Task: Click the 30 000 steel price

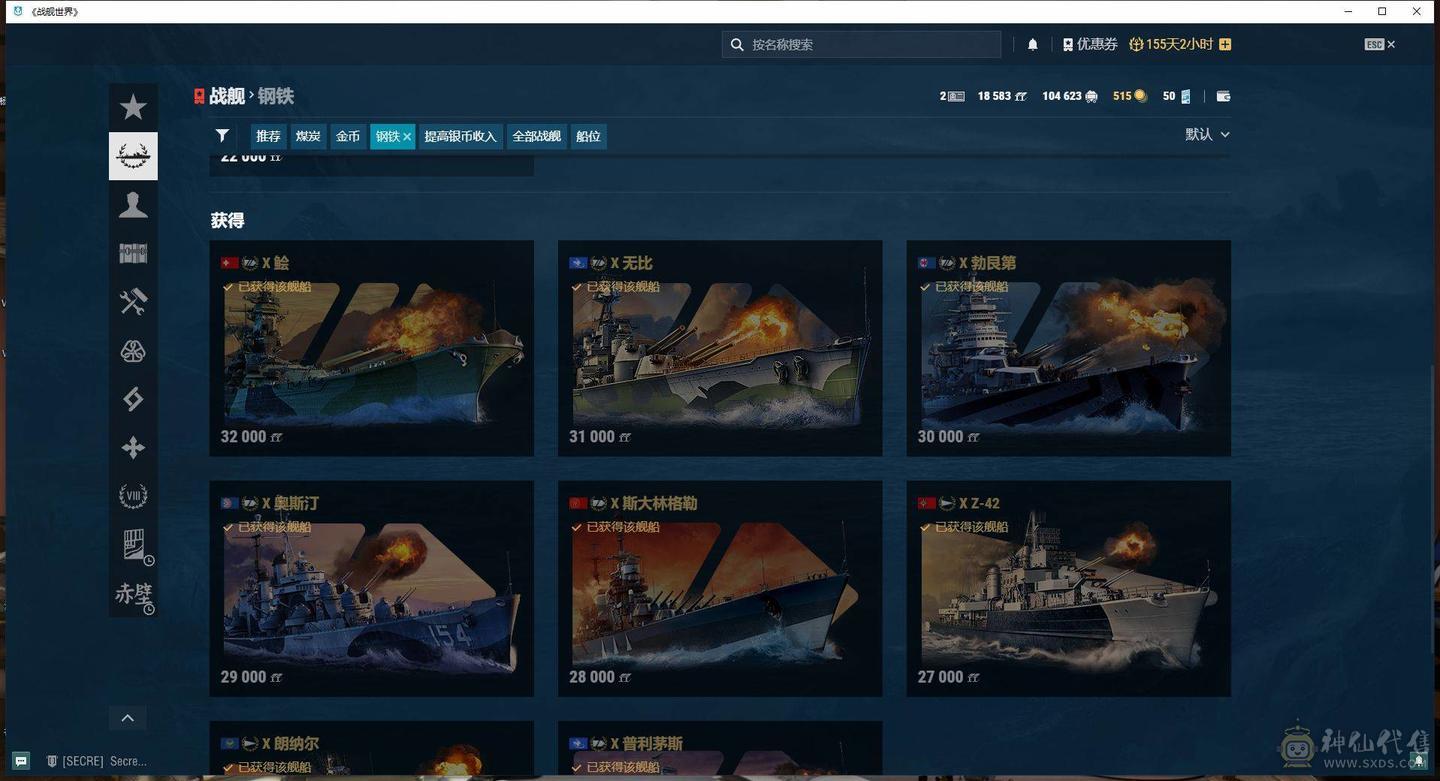Action: click(x=949, y=437)
